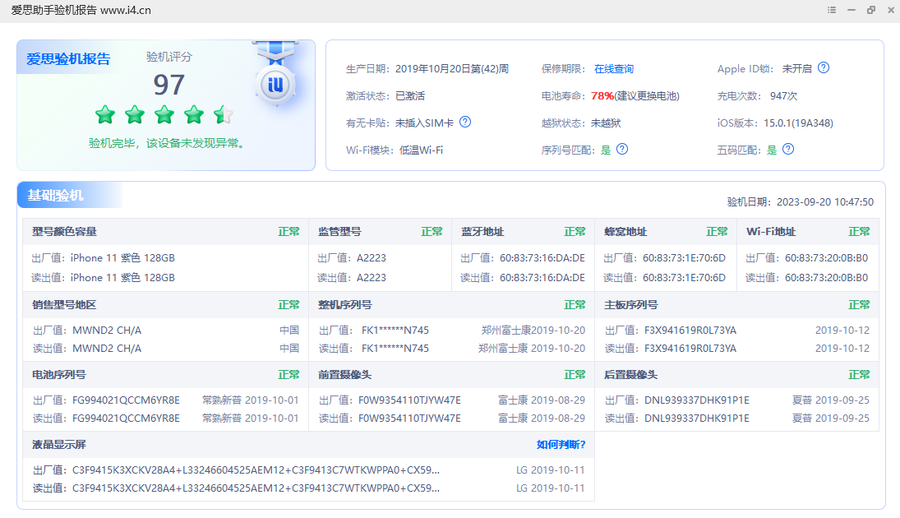Click the Wi-Fi module value 低温Wi-Fi
Screen dimensions: 900x518
point(421,150)
